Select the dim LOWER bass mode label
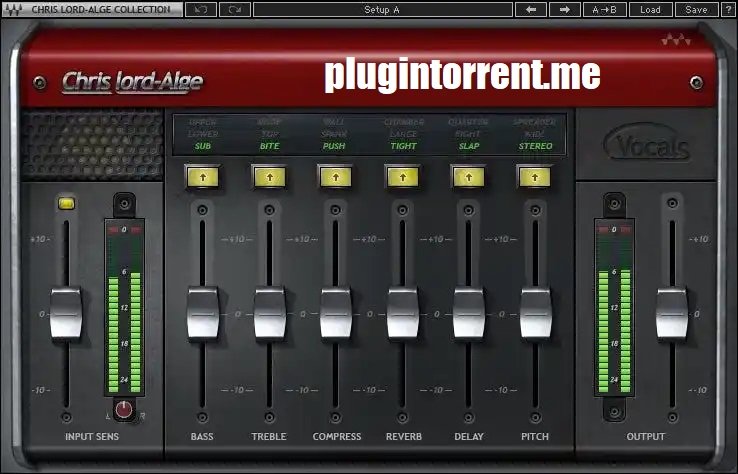The height and width of the screenshot is (474, 738). pos(203,134)
